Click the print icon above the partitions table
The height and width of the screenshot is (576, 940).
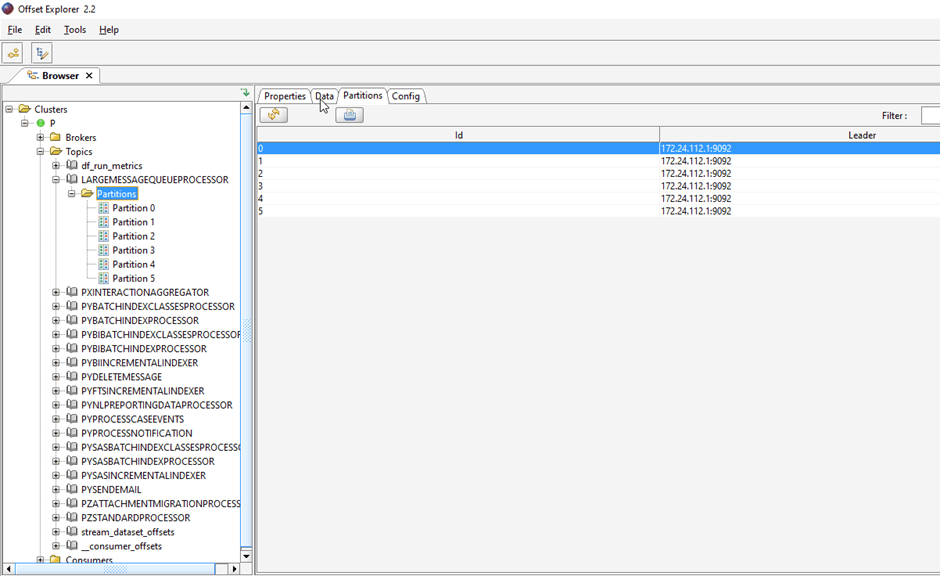point(349,115)
